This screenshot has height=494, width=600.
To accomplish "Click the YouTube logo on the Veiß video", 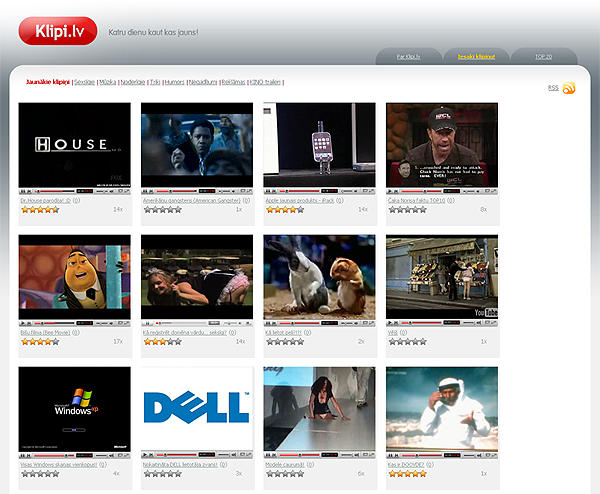I will [485, 313].
